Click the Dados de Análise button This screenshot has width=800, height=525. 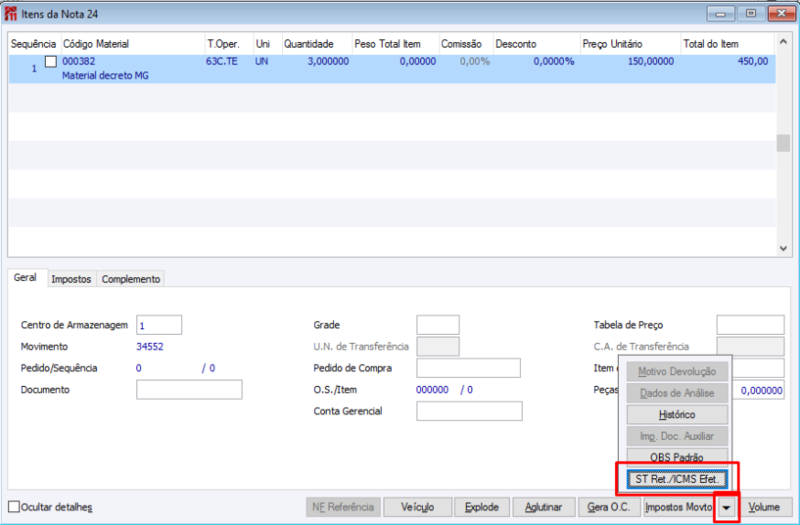pos(677,393)
